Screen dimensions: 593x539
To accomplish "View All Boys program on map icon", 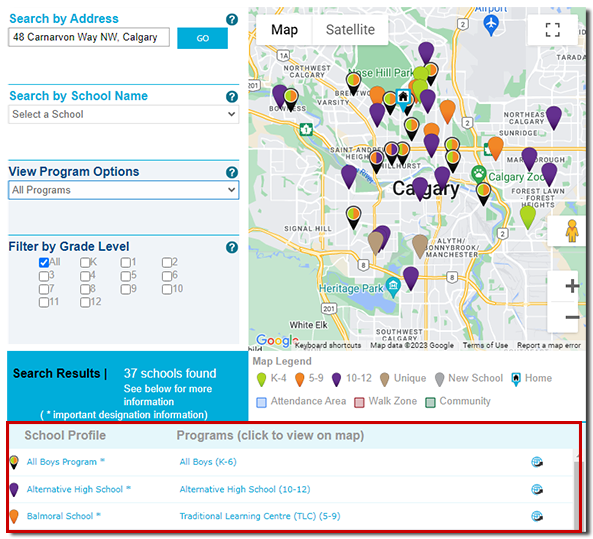I will [x=537, y=462].
